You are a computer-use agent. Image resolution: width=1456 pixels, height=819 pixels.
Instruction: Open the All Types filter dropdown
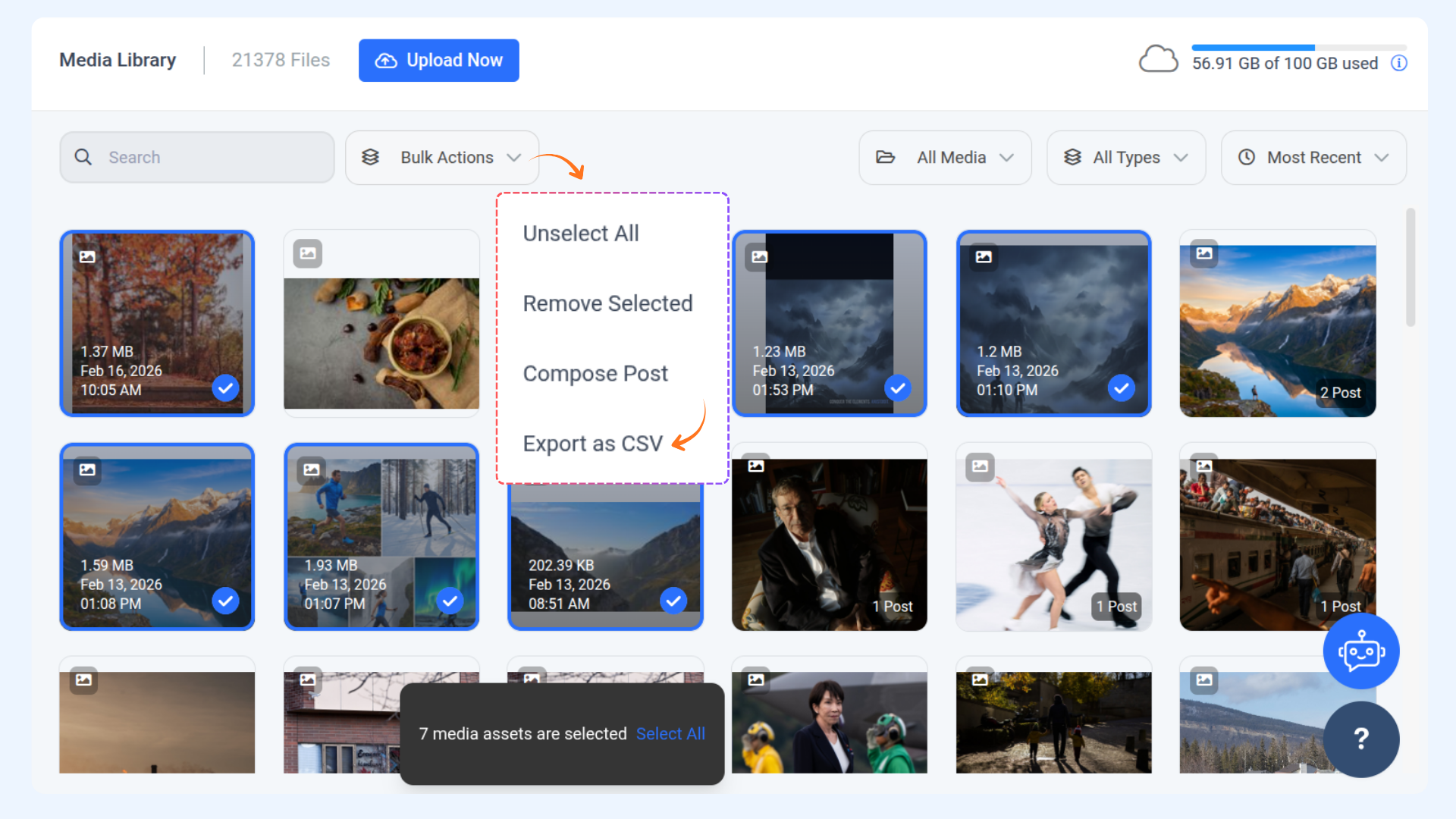click(x=1126, y=158)
